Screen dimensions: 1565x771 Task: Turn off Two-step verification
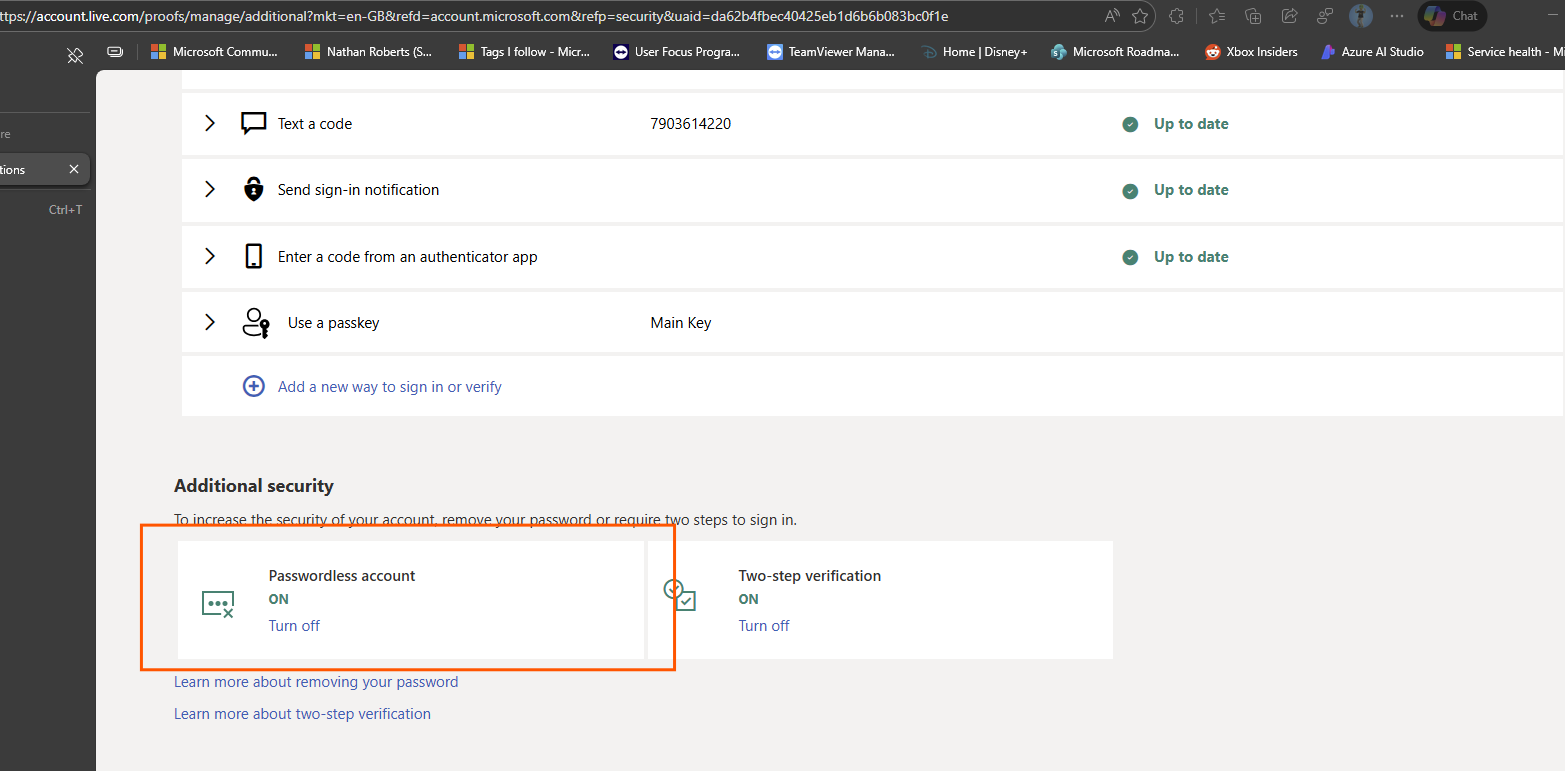tap(764, 625)
